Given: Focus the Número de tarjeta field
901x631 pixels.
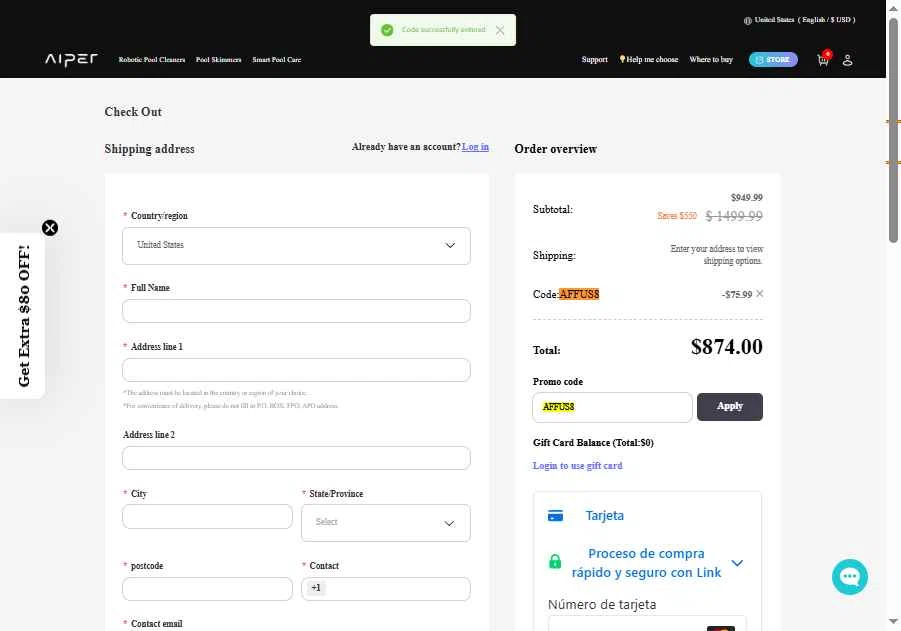Looking at the screenshot, I should pos(647,623).
